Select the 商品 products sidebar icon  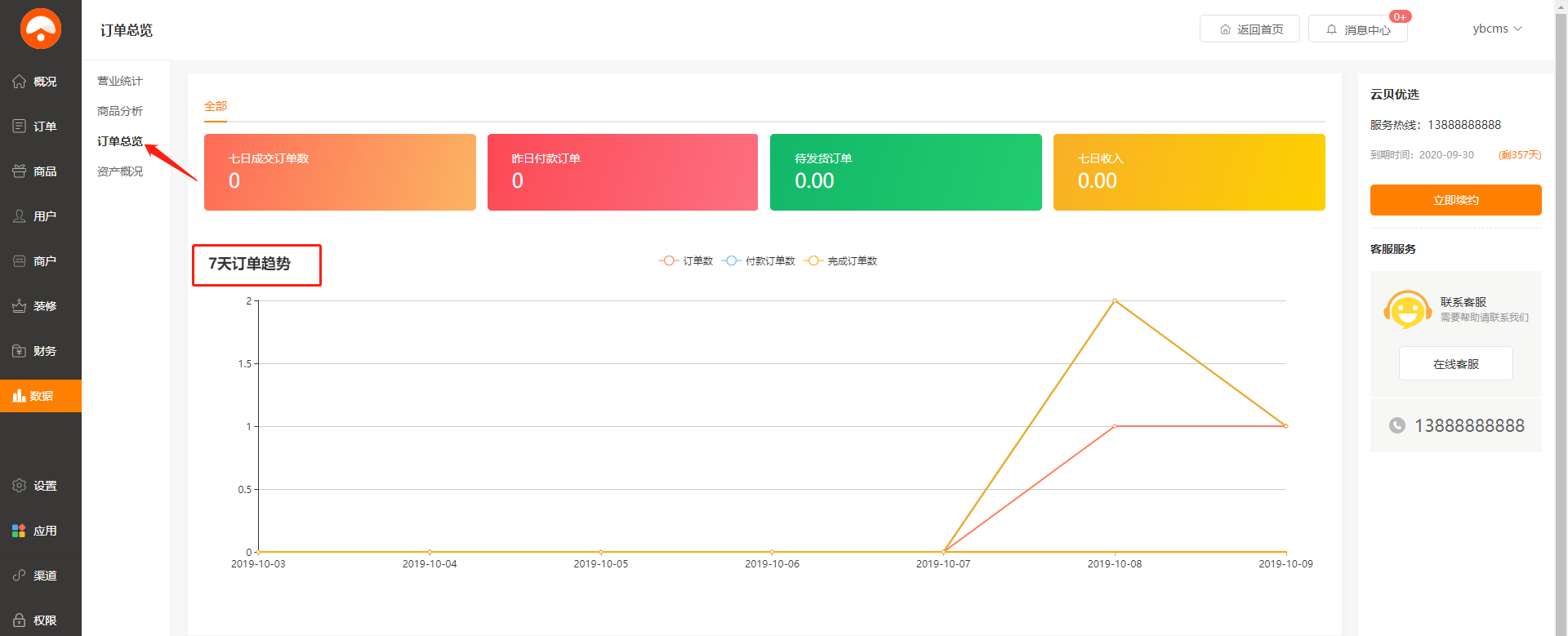coord(20,171)
